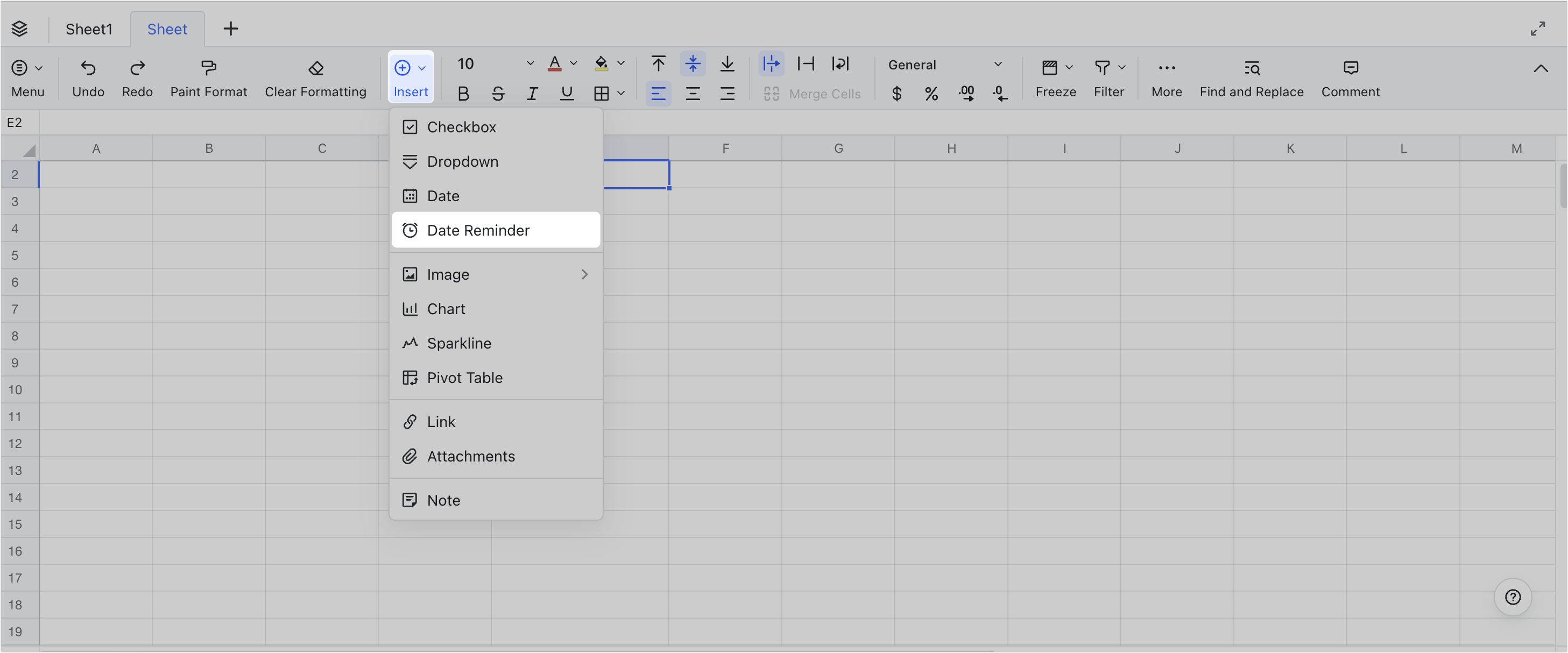The image size is (1568, 653).
Task: Switch to the Sheet1 tab
Action: point(89,29)
